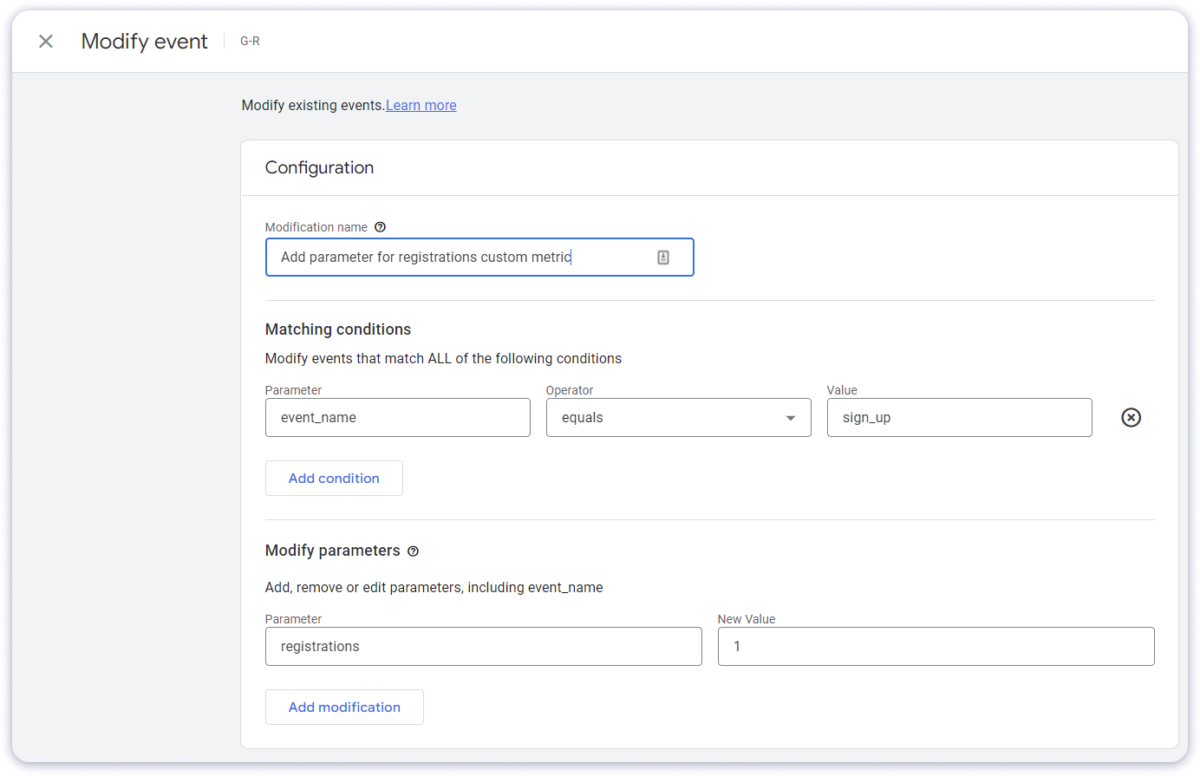
Task: Click the G-R property label
Action: point(249,41)
